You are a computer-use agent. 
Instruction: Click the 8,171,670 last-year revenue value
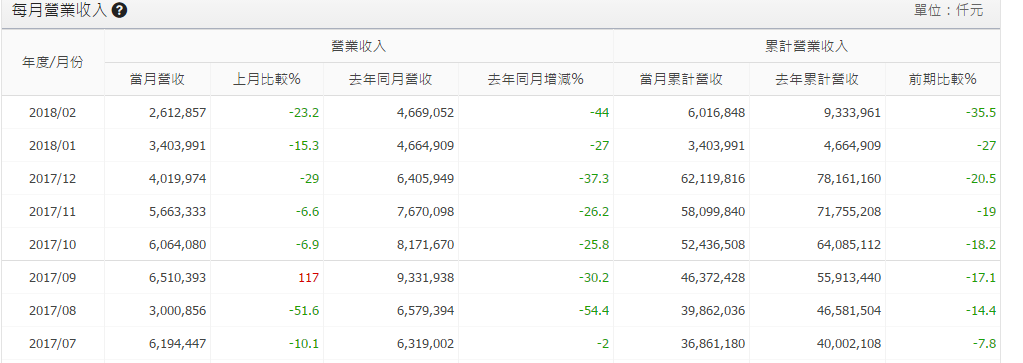[425, 245]
